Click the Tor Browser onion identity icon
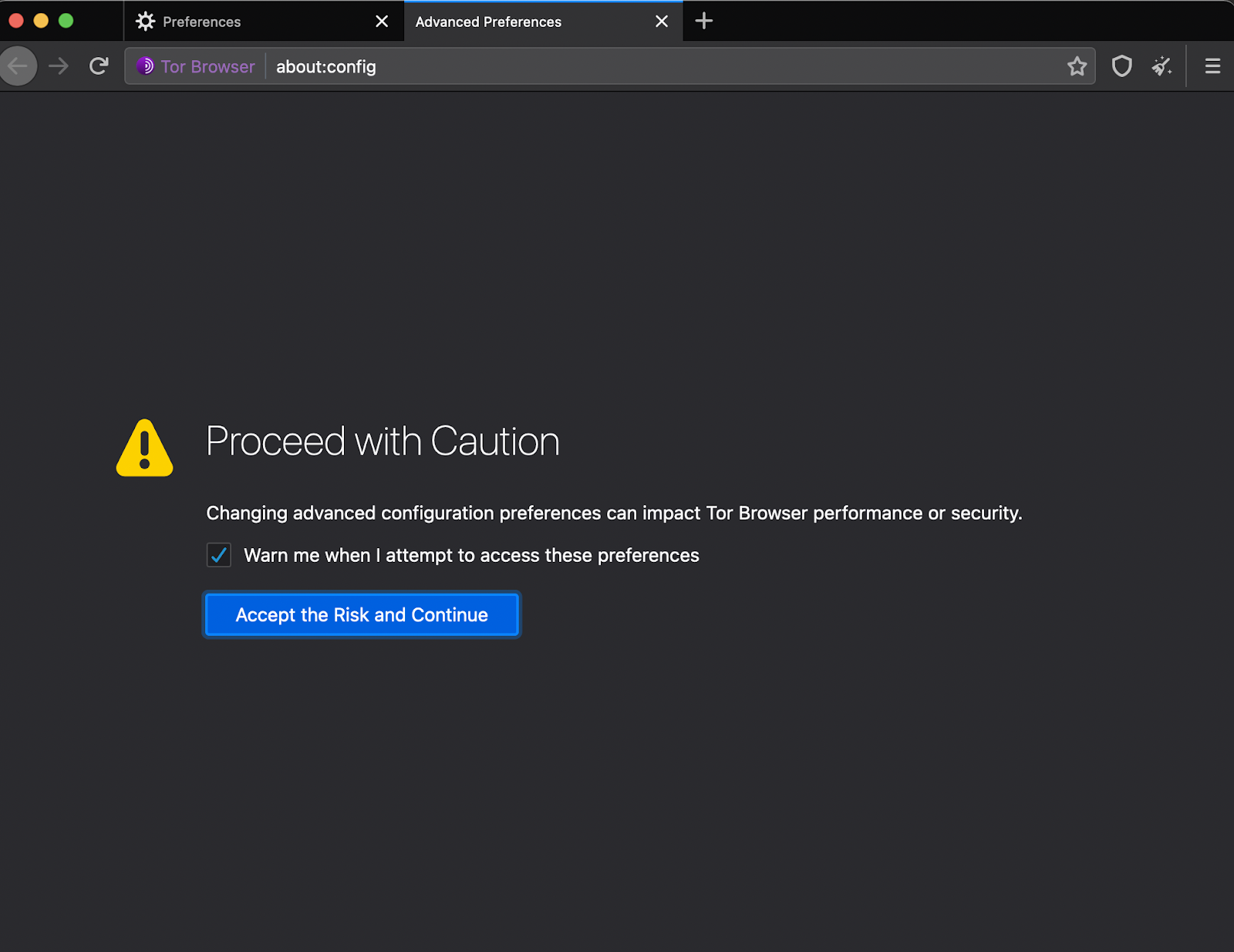Screen dimensions: 1234x952 (145, 66)
